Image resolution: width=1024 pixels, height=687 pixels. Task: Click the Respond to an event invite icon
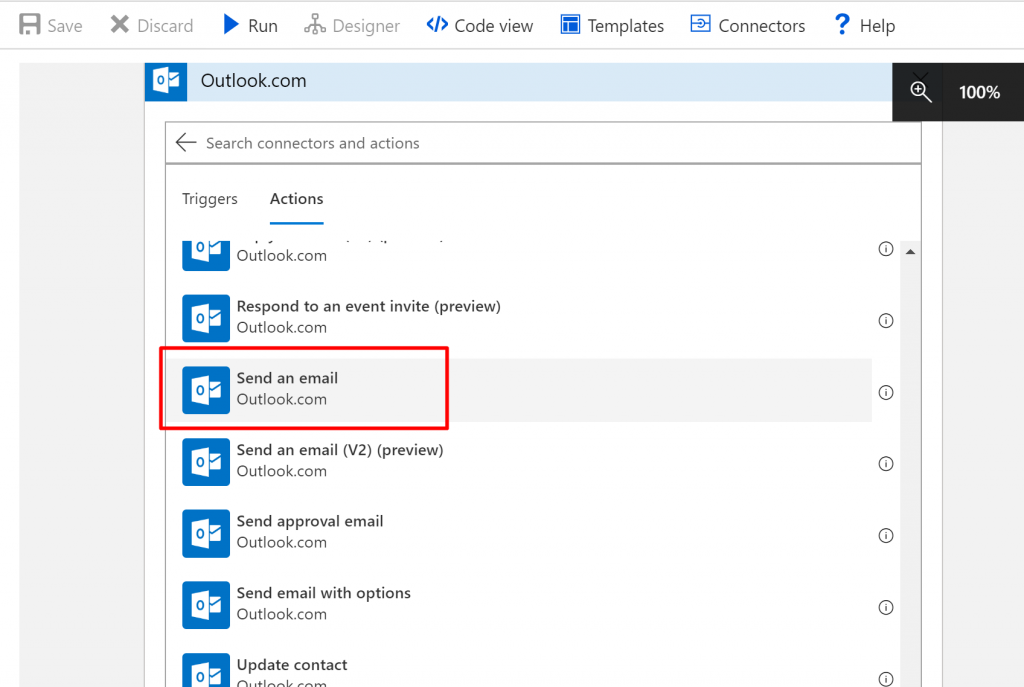[x=206, y=318]
